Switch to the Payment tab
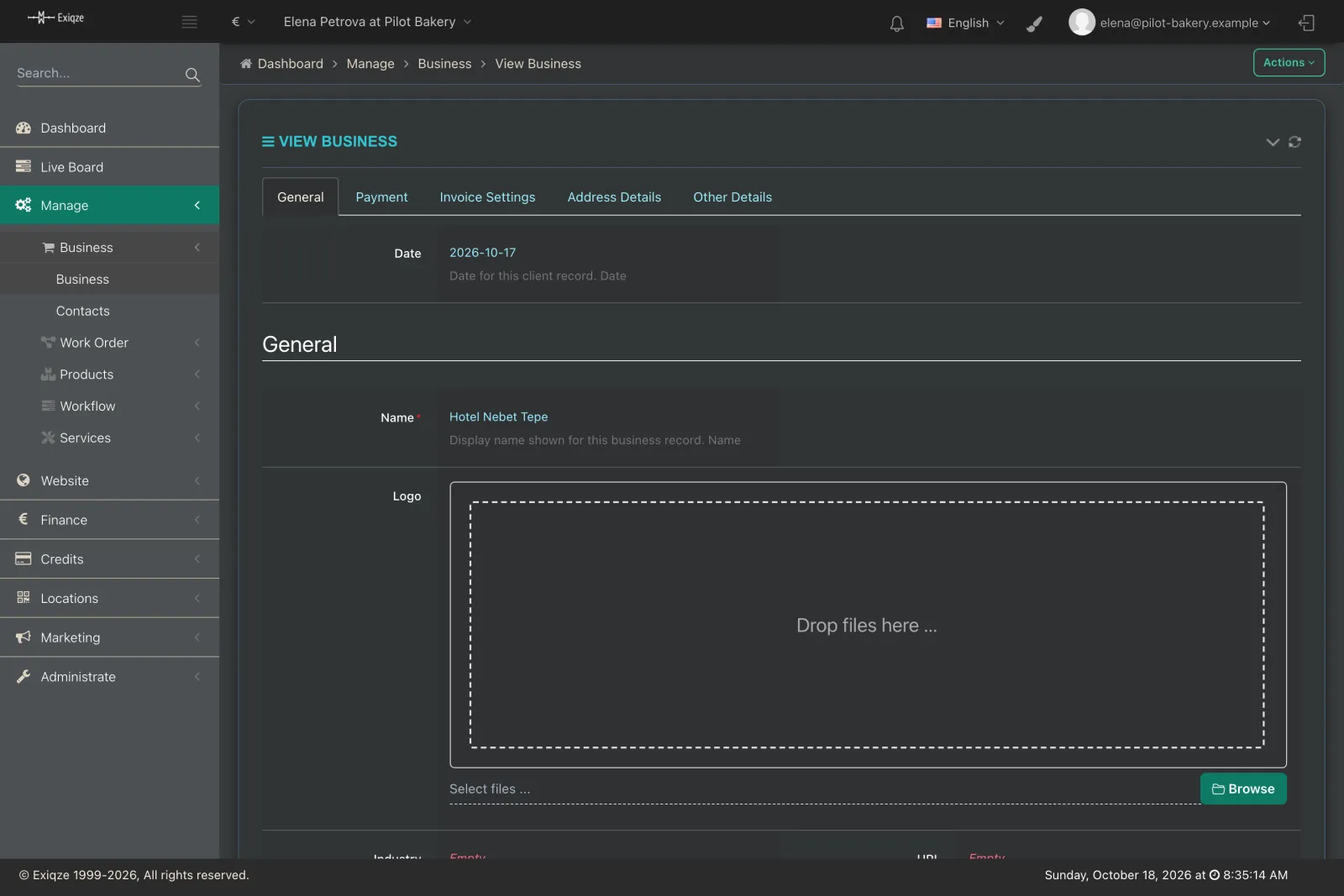Viewport: 1344px width, 896px height. point(381,197)
